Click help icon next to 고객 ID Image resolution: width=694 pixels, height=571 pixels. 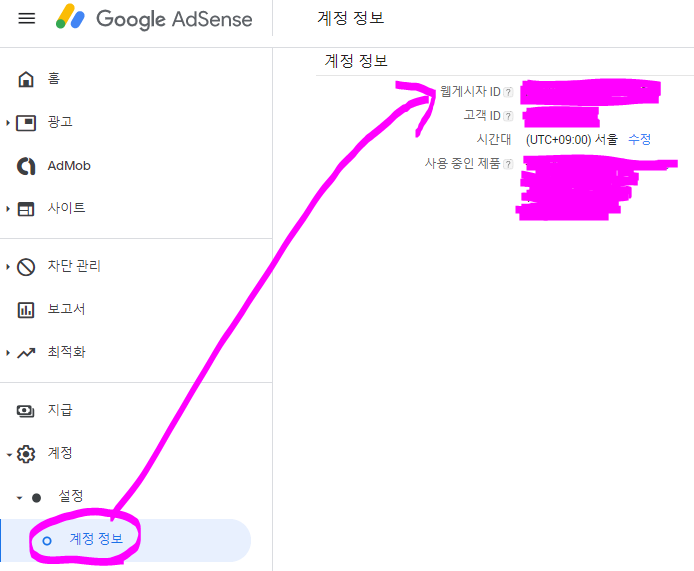(509, 116)
